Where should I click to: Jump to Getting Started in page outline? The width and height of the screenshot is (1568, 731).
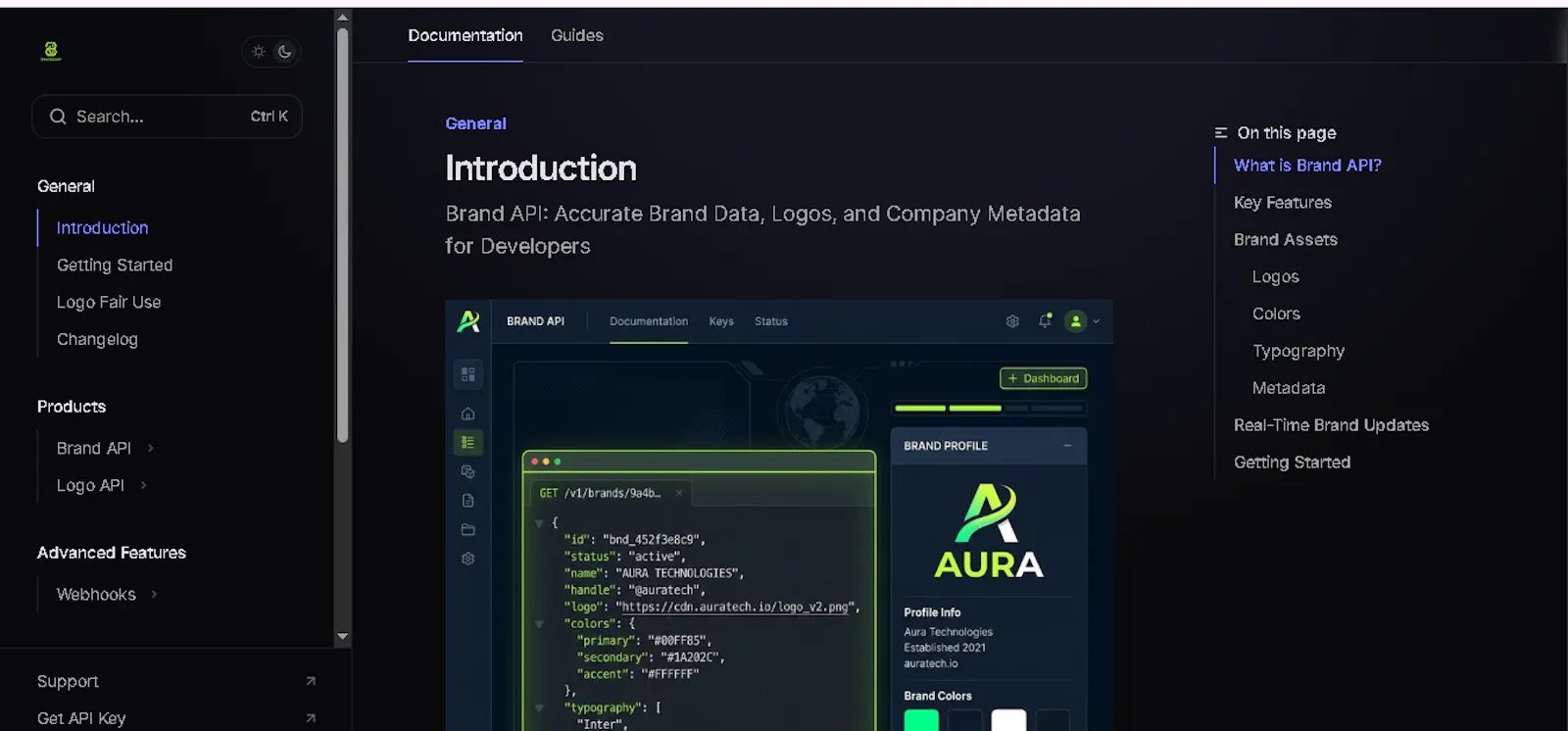(x=1292, y=463)
